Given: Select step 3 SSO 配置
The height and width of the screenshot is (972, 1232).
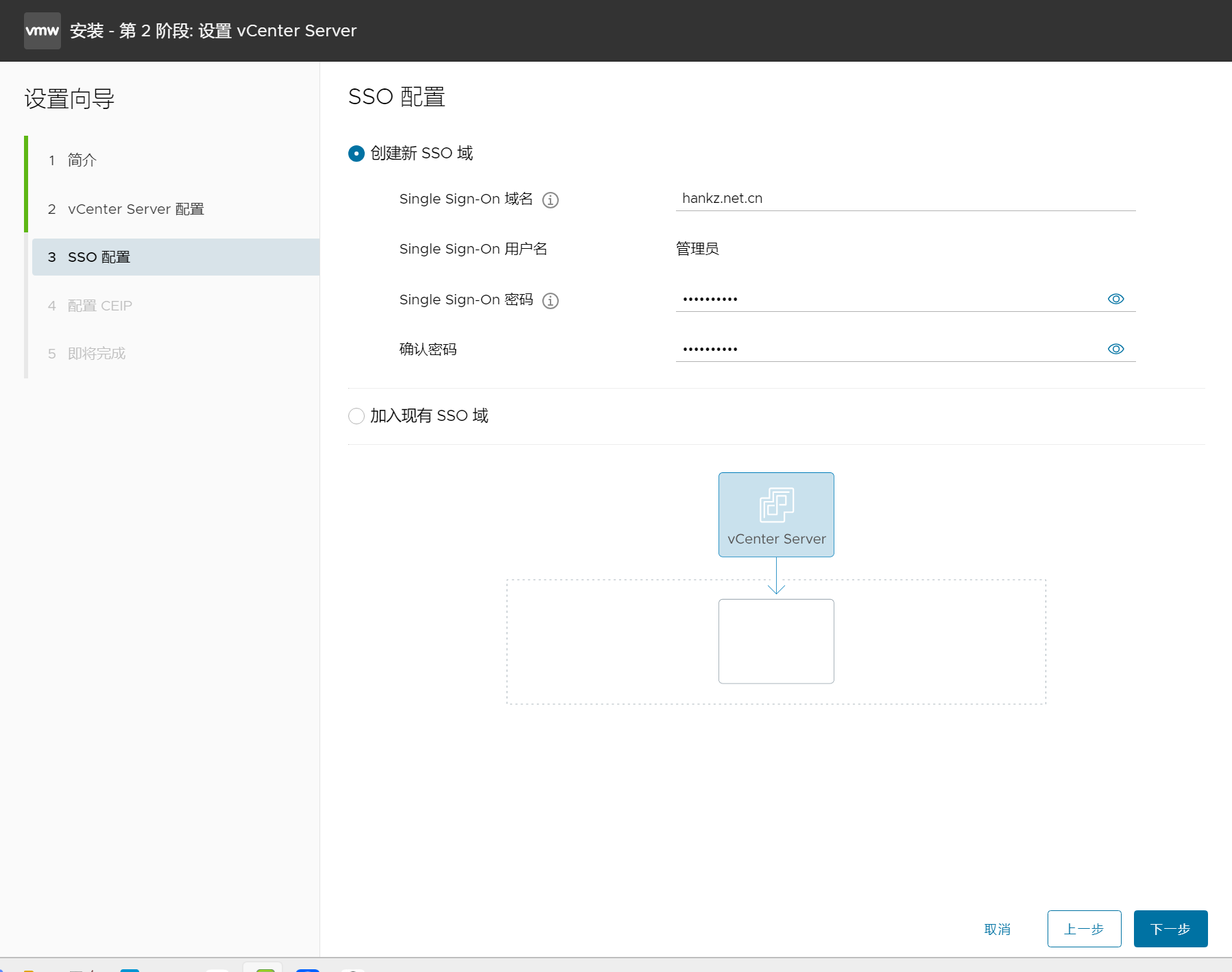Looking at the screenshot, I should click(x=176, y=257).
